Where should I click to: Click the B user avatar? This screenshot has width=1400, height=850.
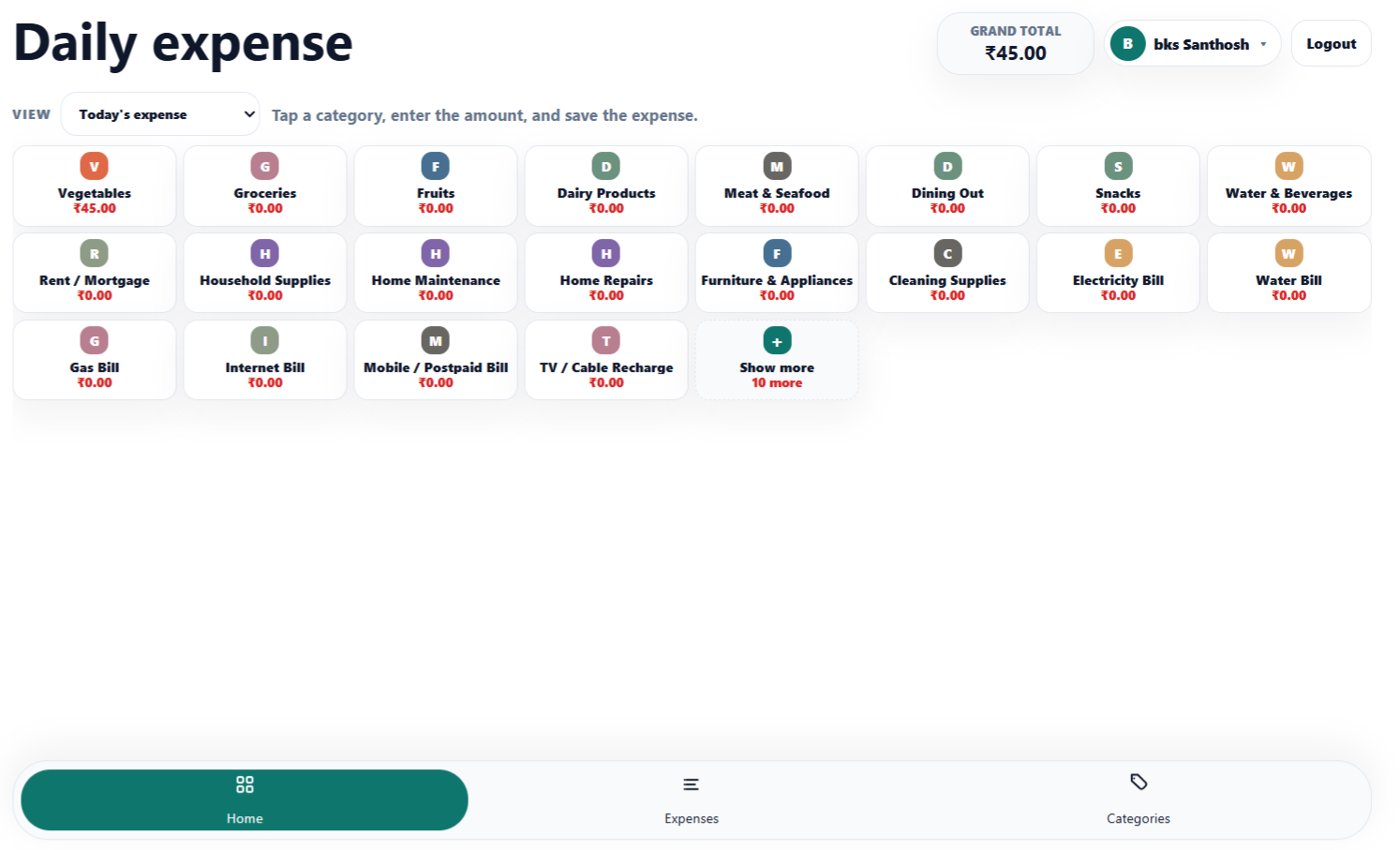tap(1127, 43)
